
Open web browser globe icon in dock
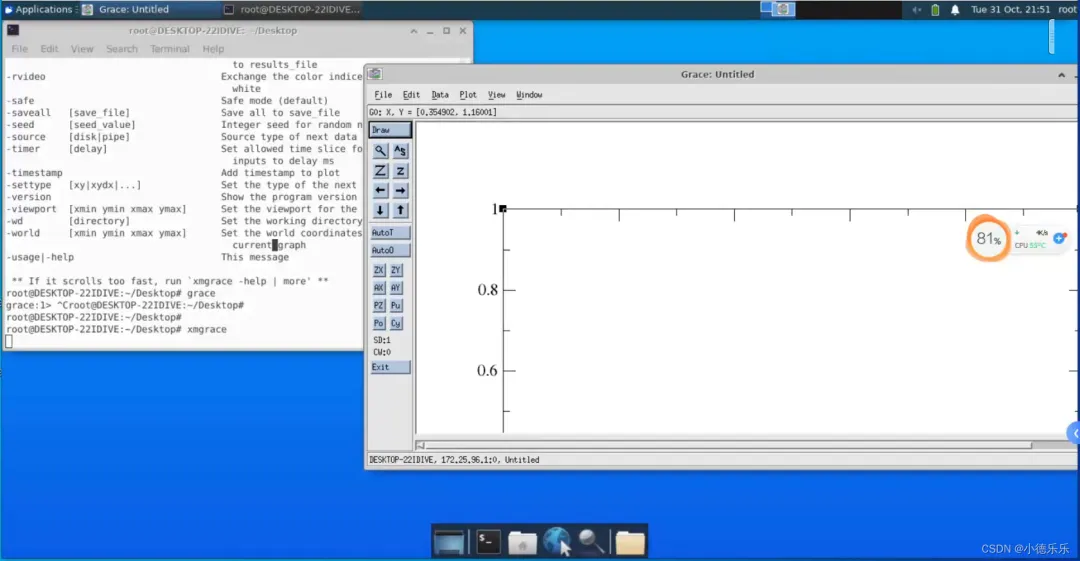[x=557, y=541]
